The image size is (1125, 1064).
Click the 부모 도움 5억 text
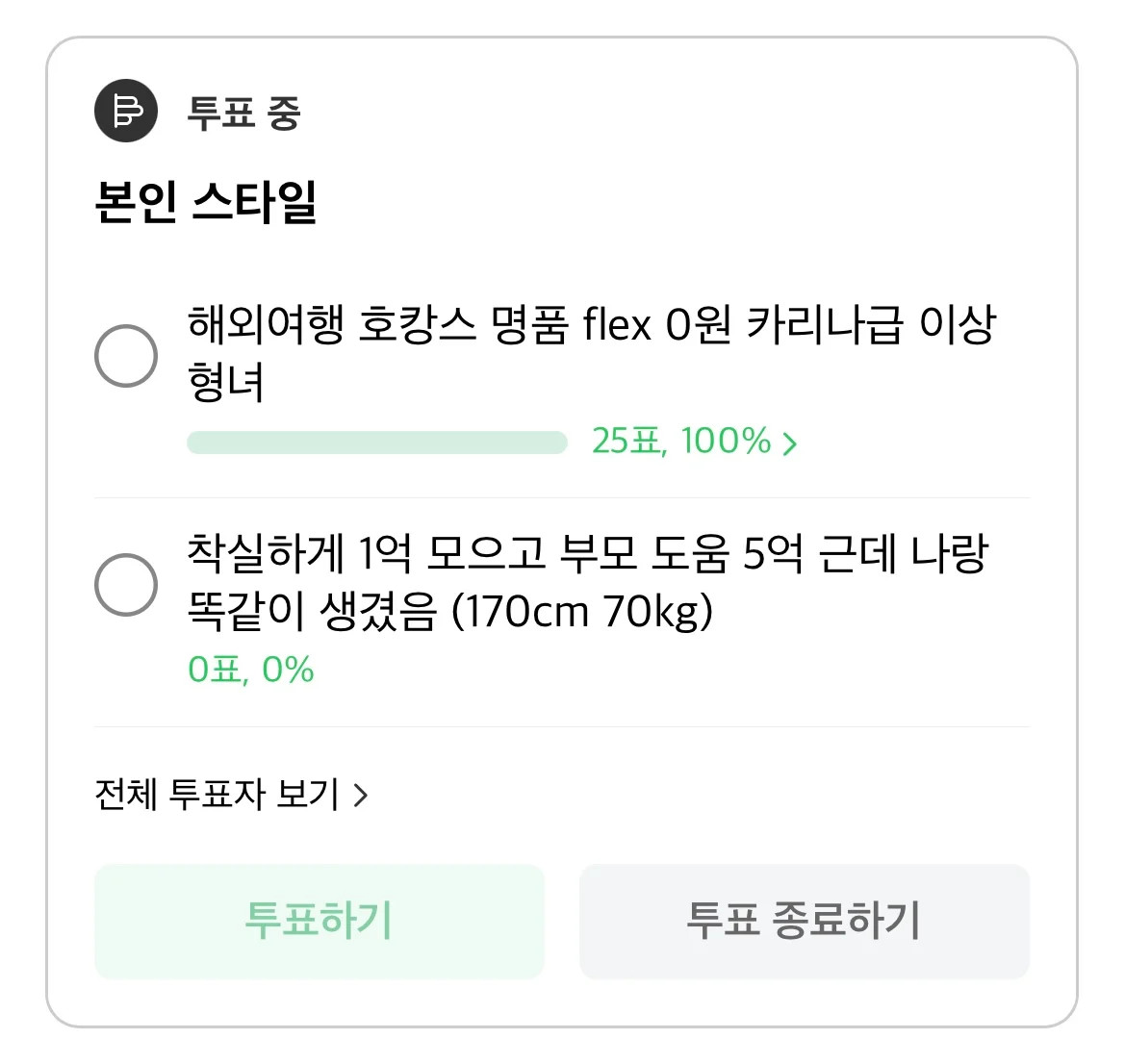click(680, 553)
